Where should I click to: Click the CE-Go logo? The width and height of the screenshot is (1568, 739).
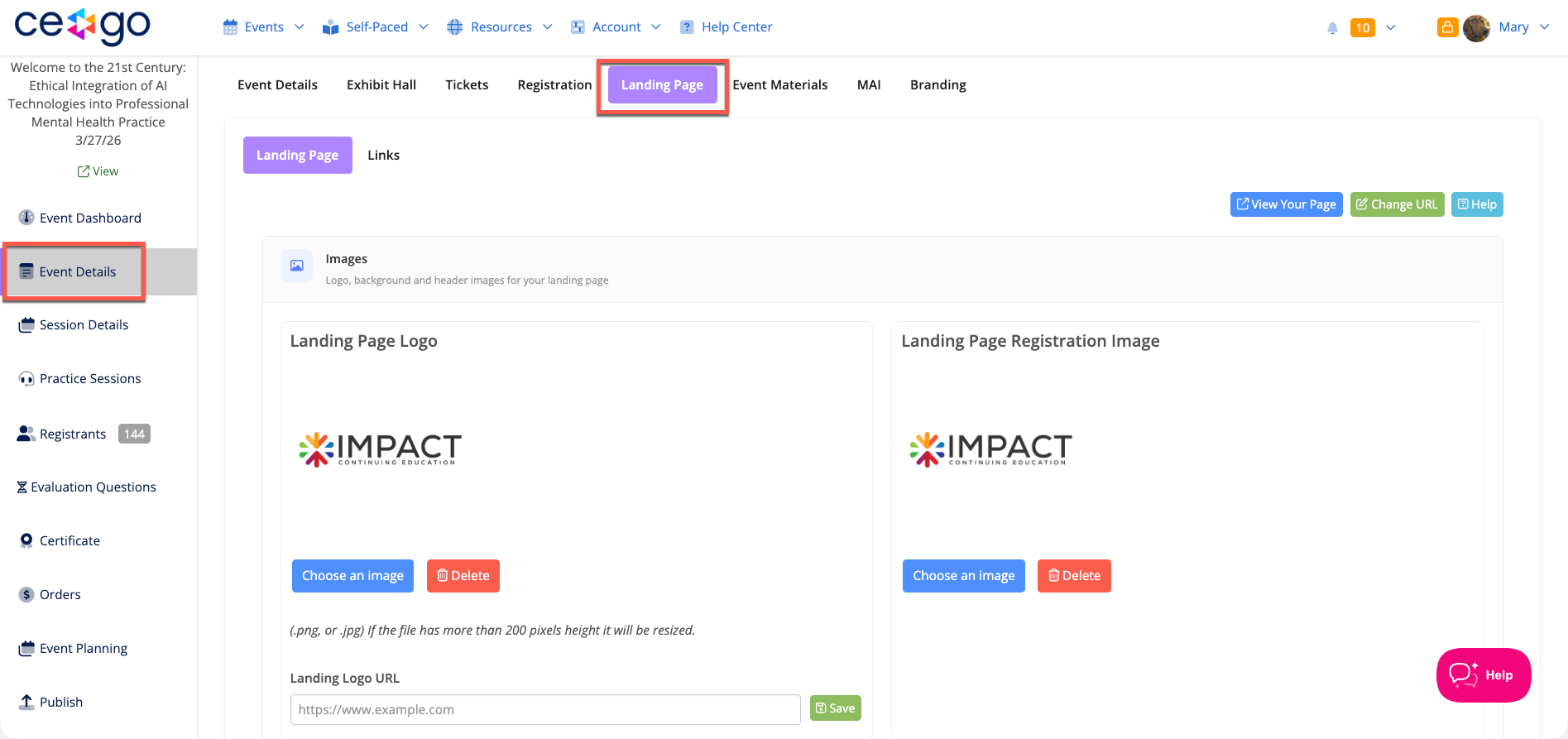pyautogui.click(x=82, y=26)
